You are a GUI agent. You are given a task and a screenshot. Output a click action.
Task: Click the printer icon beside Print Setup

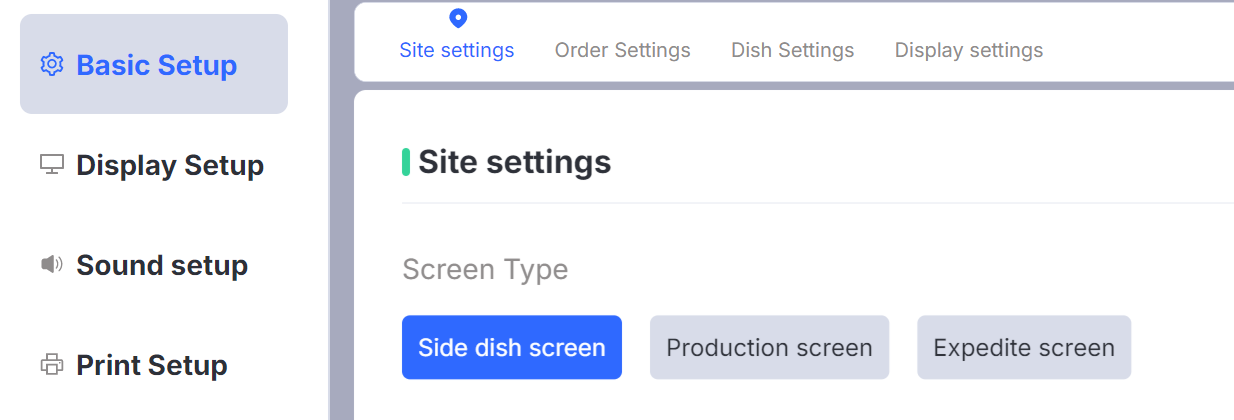(x=51, y=365)
